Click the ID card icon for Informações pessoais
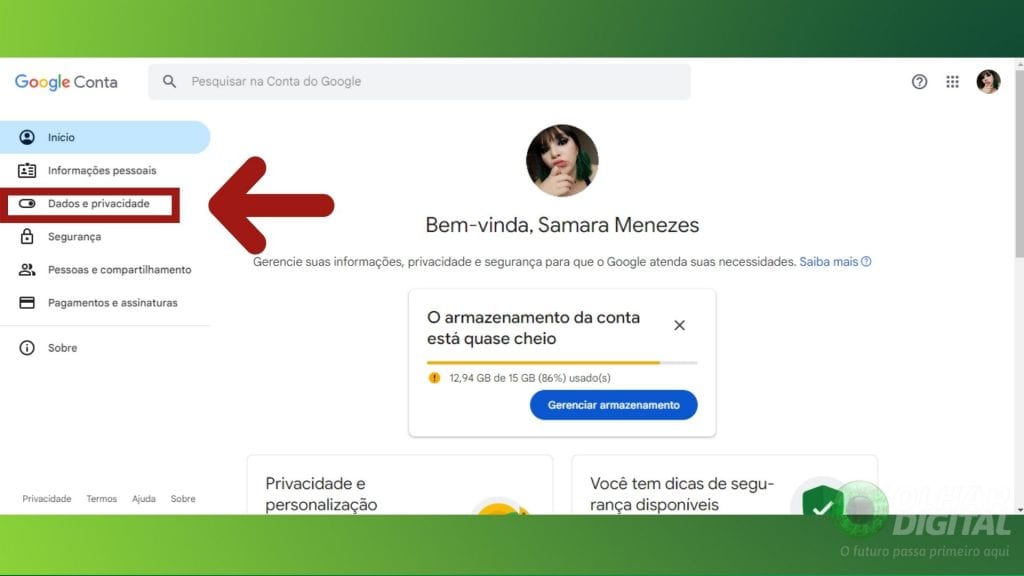Screen dimensions: 1024x576 (27, 170)
